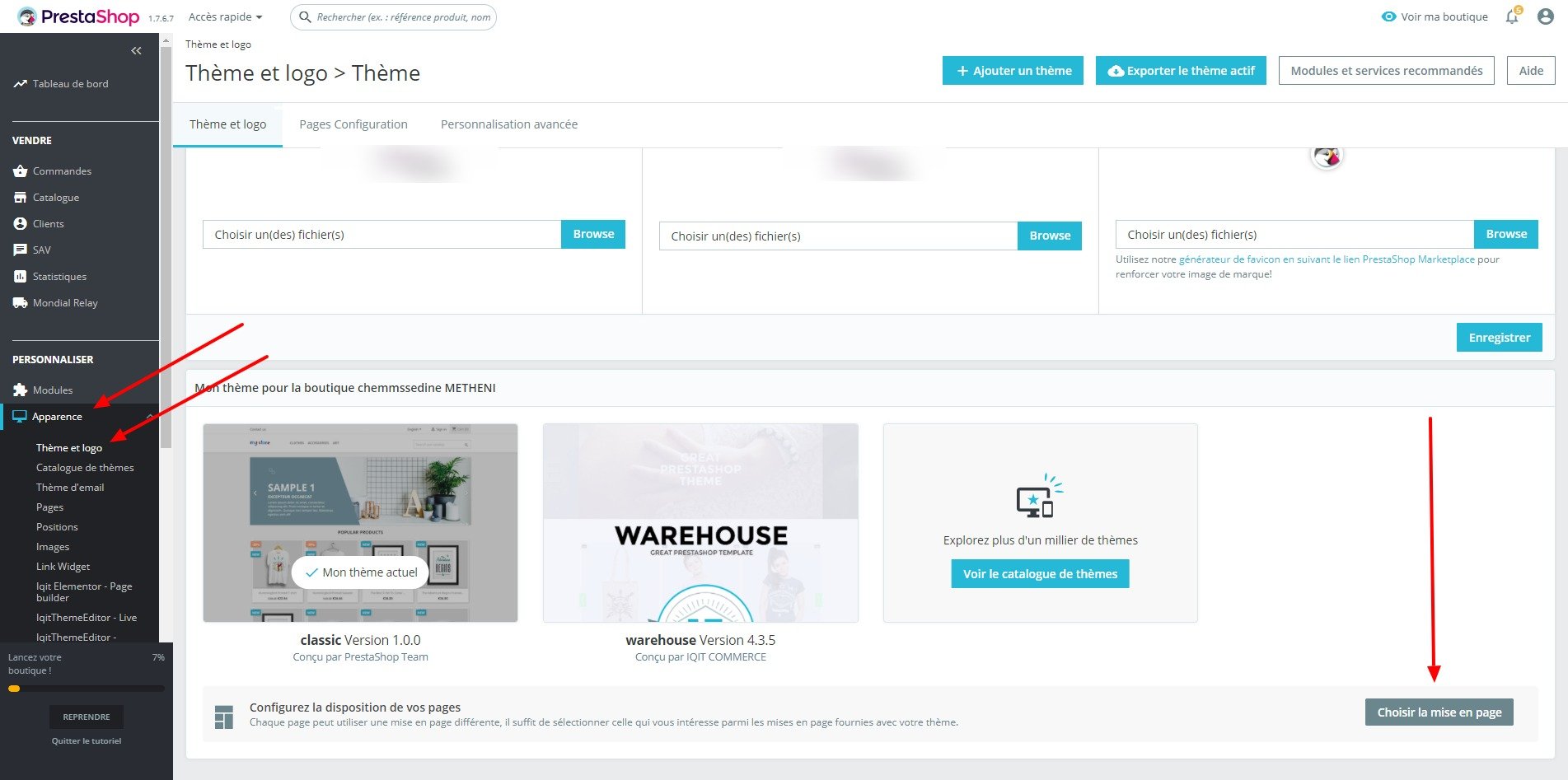Click the Mondial Relay truck icon
Image resolution: width=1568 pixels, height=780 pixels.
point(20,303)
